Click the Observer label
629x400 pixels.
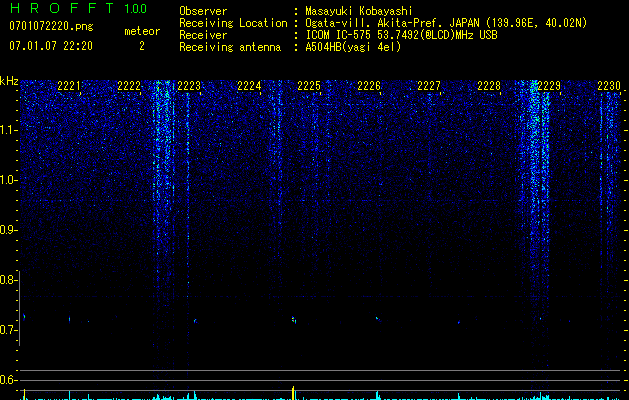click(203, 11)
